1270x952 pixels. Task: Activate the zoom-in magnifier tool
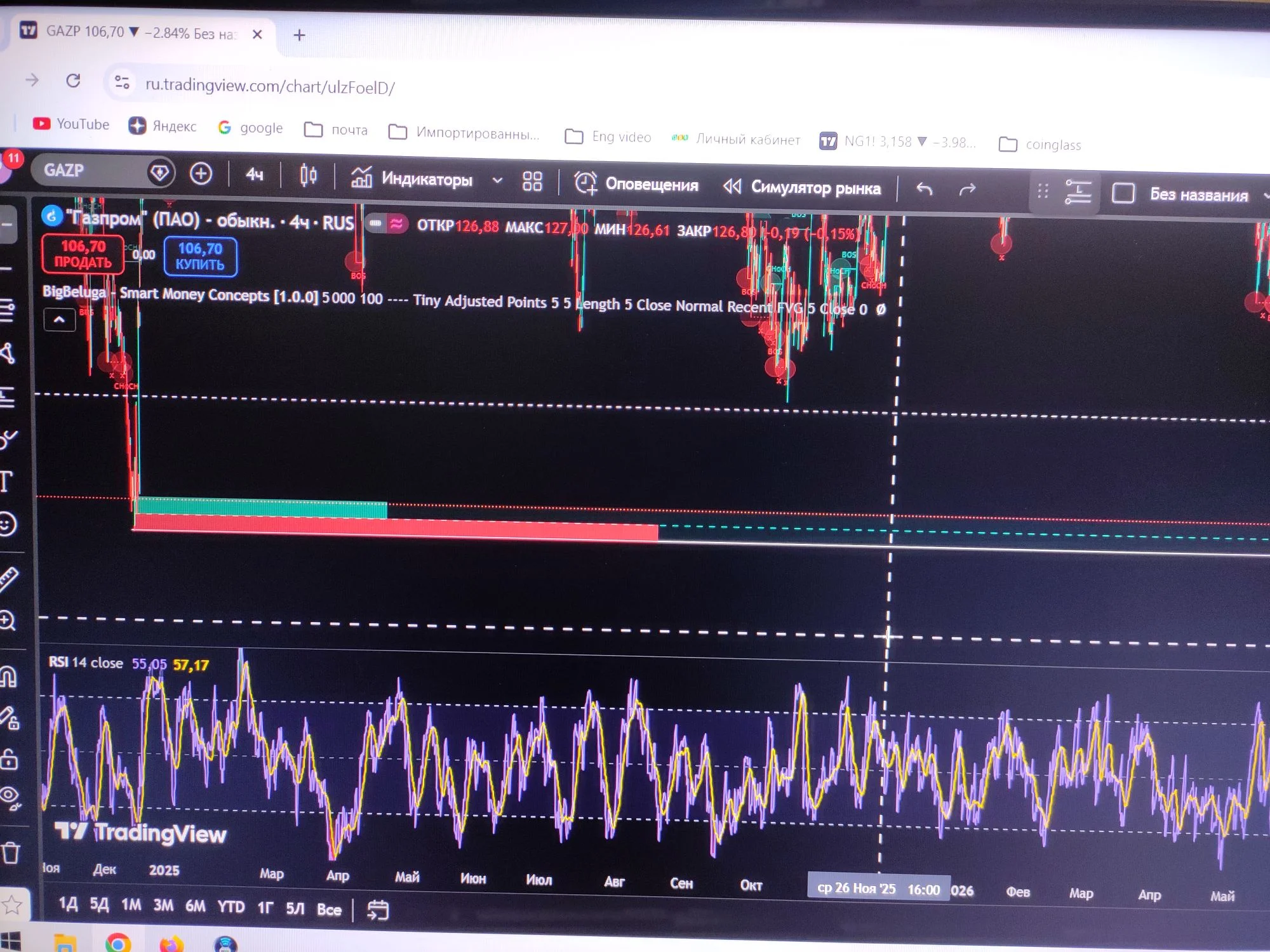tap(8, 620)
